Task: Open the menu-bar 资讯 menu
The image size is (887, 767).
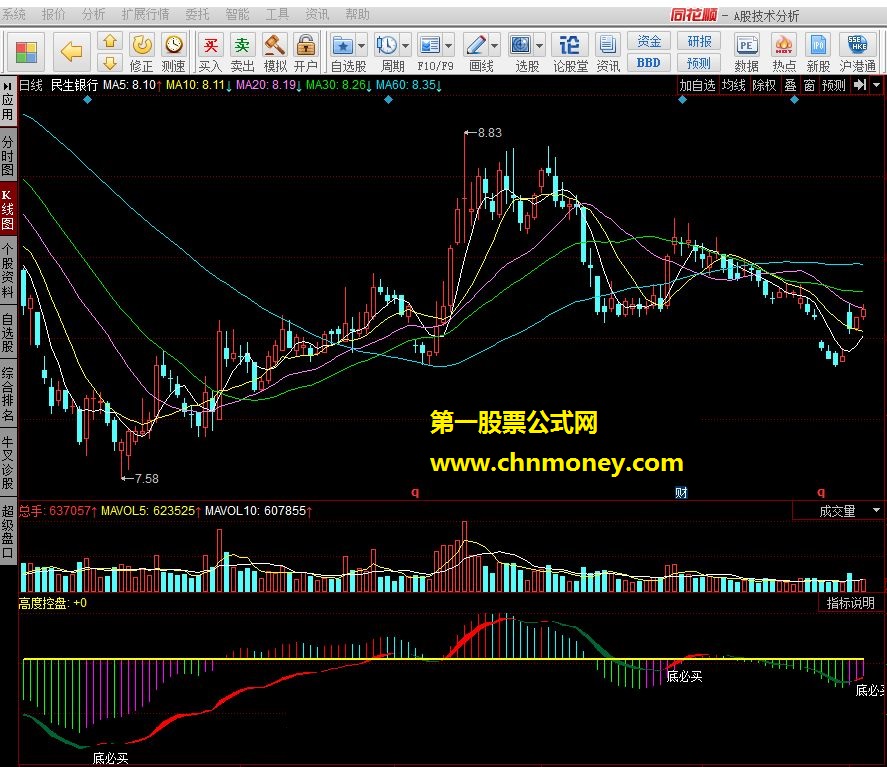Action: point(317,14)
